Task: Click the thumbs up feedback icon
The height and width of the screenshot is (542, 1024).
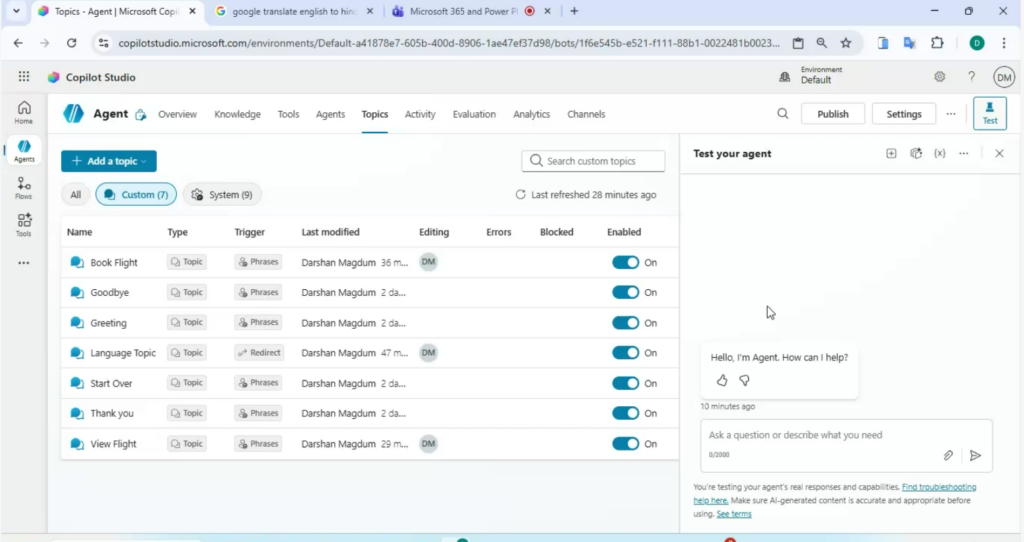Action: pyautogui.click(x=722, y=380)
